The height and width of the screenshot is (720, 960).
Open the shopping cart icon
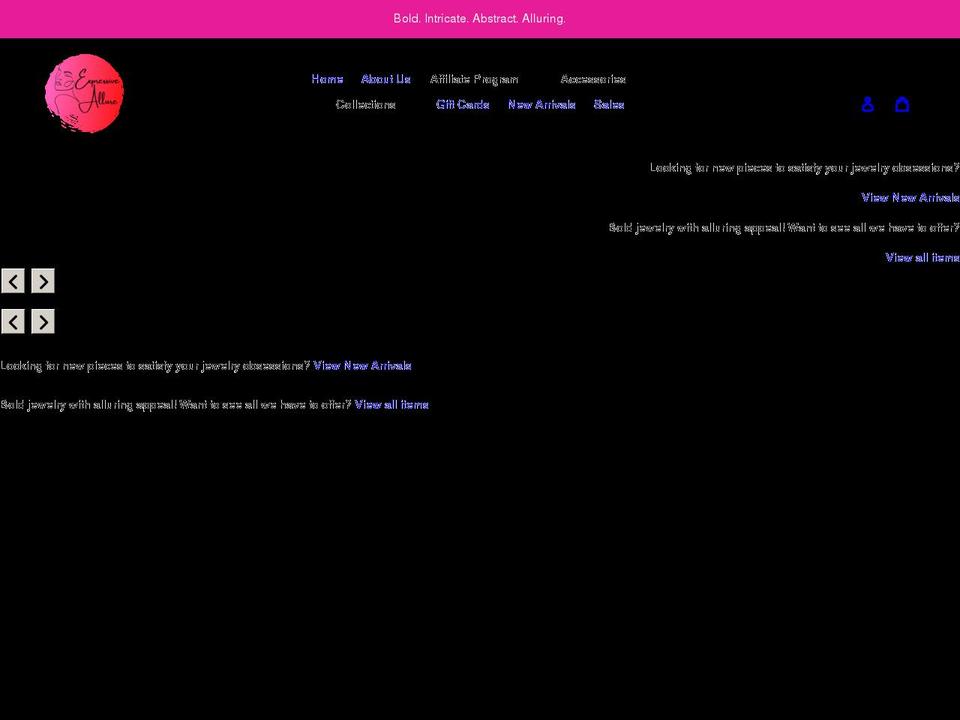click(902, 104)
